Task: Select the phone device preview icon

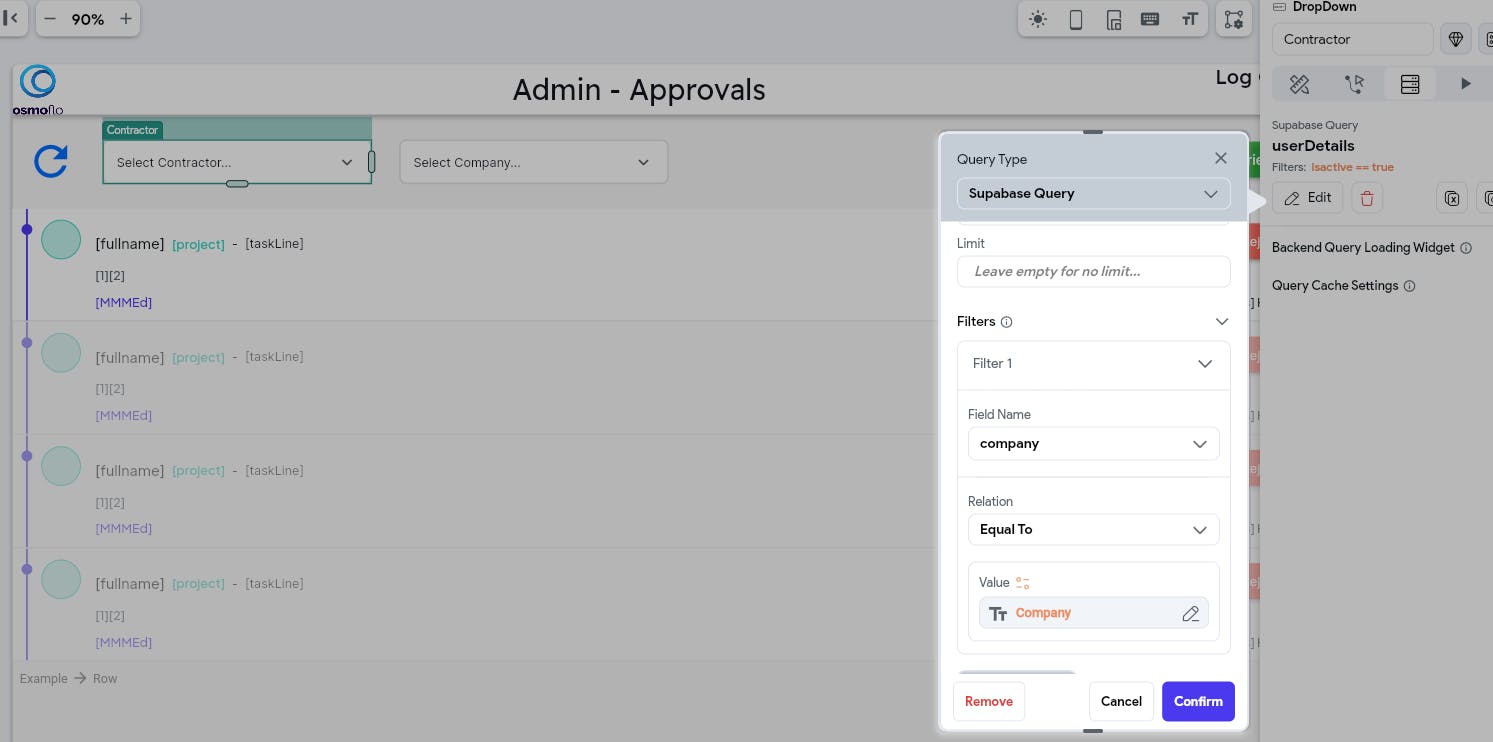Action: click(x=1076, y=20)
